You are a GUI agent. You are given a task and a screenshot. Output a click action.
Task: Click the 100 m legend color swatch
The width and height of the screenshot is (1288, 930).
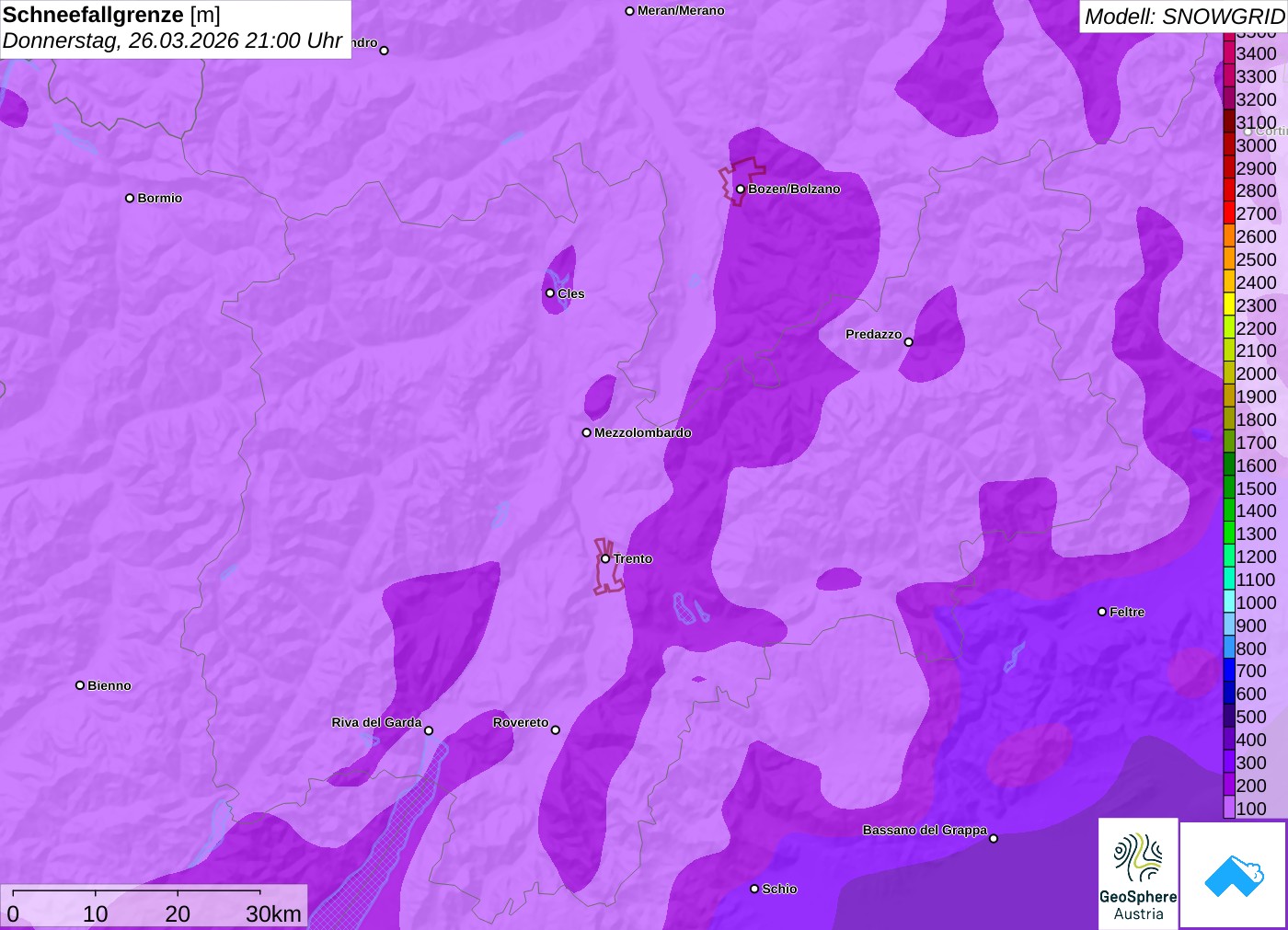(1229, 809)
